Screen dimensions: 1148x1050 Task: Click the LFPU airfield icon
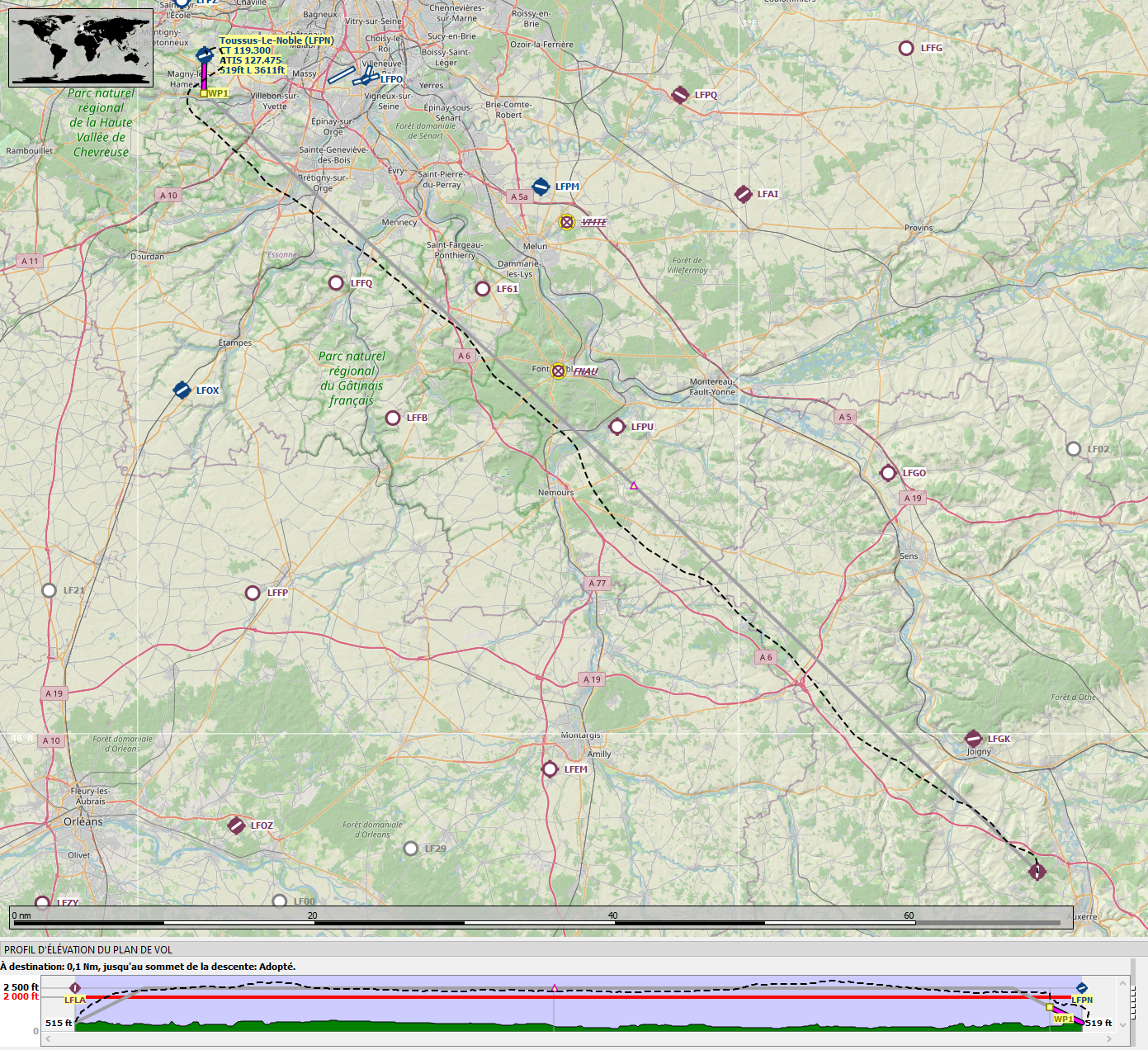tap(617, 427)
